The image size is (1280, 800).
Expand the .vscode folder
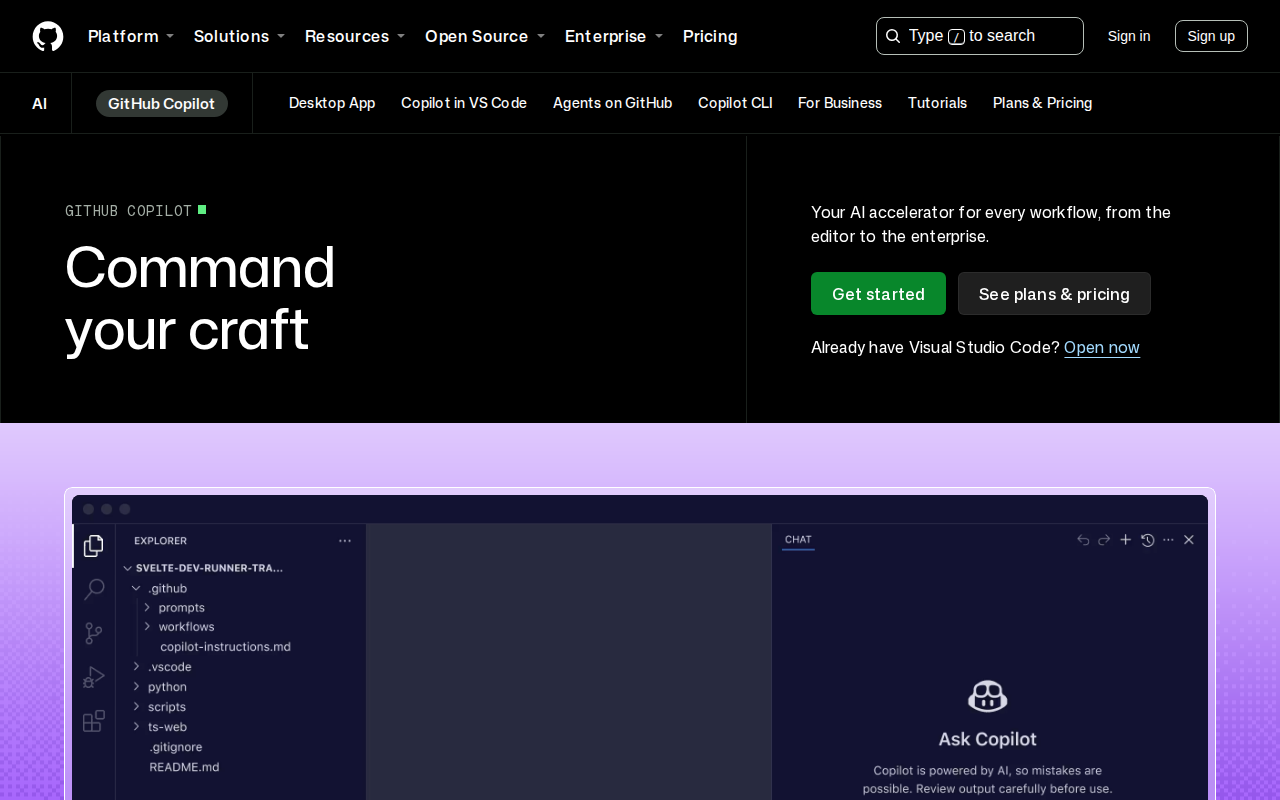[x=162, y=667]
